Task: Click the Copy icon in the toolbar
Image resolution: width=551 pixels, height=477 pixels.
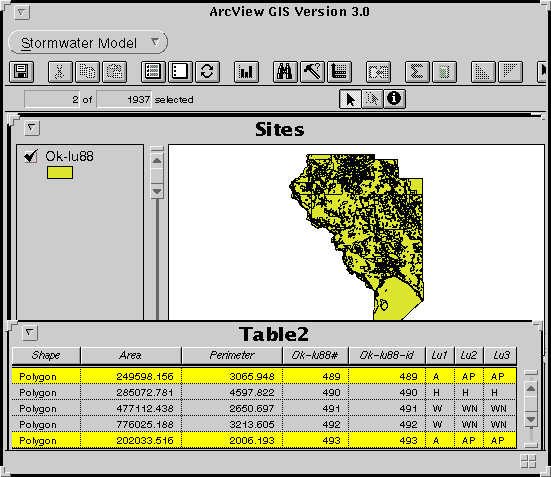Action: 87,72
